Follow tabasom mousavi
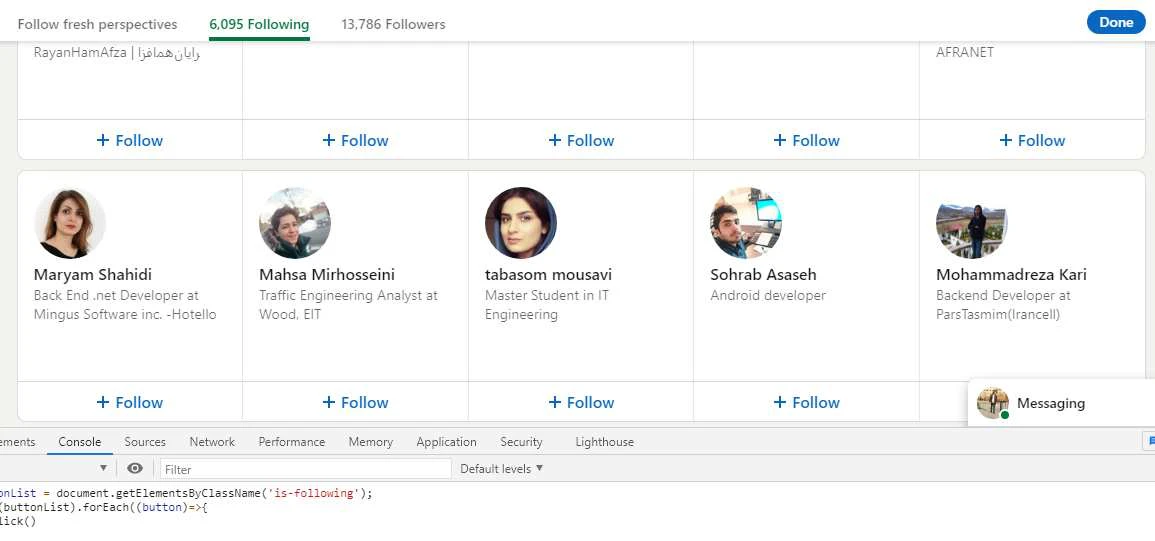The width and height of the screenshot is (1155, 541). 581,402
